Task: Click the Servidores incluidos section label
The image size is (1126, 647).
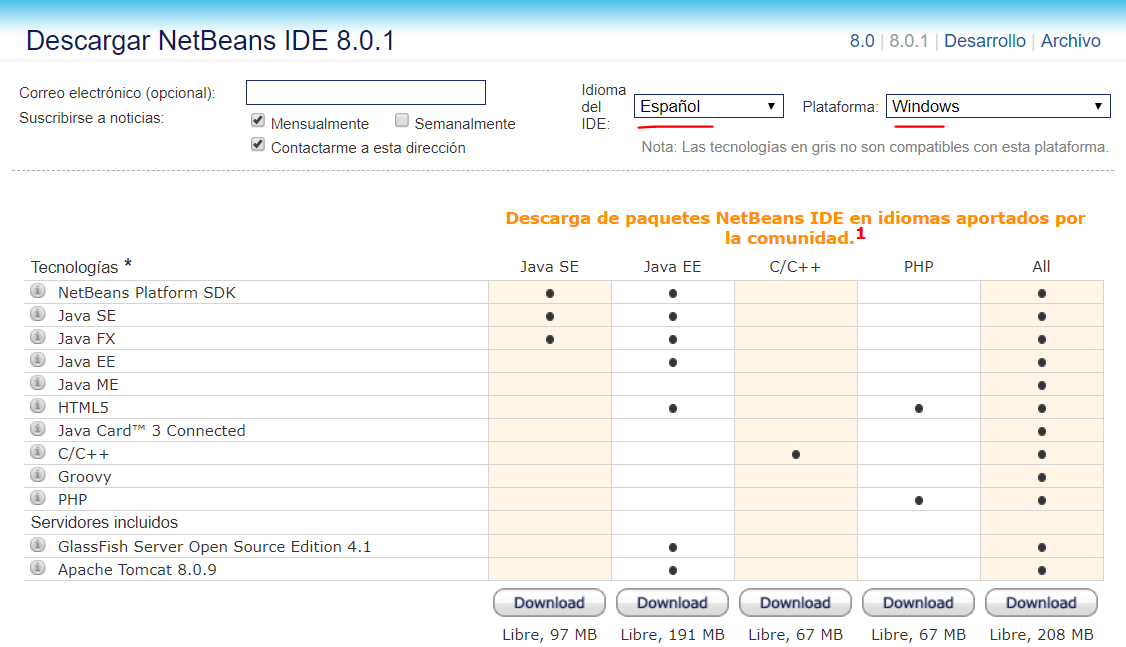Action: [104, 522]
